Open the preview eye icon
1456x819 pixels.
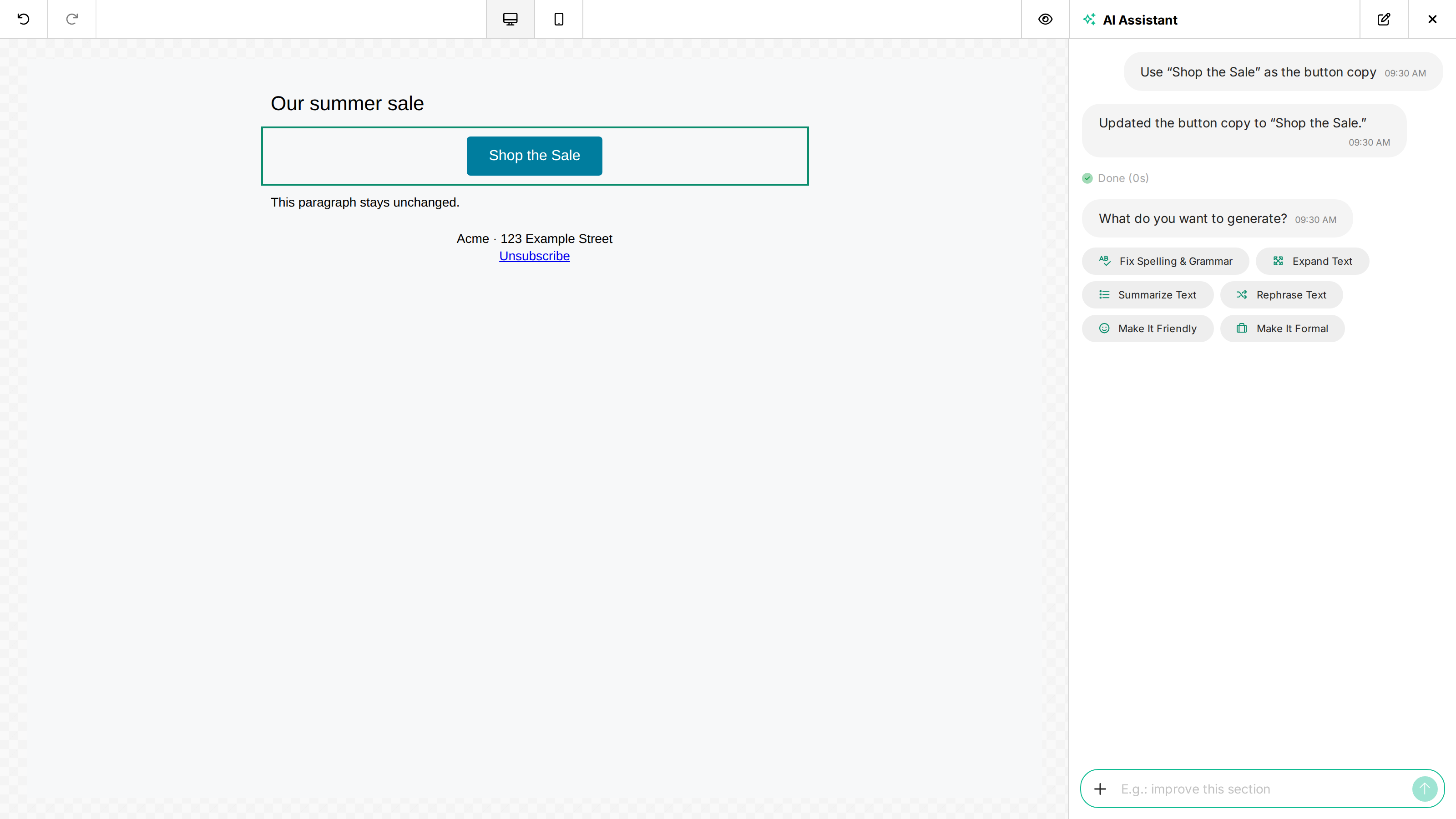(1045, 19)
